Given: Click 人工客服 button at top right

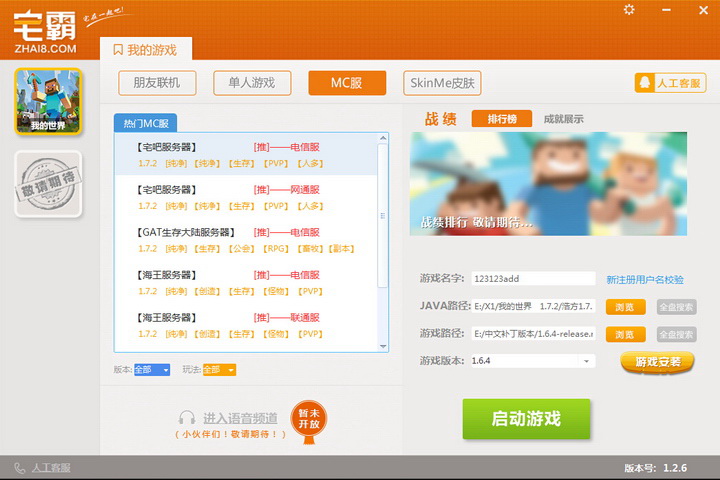Looking at the screenshot, I should pos(670,83).
